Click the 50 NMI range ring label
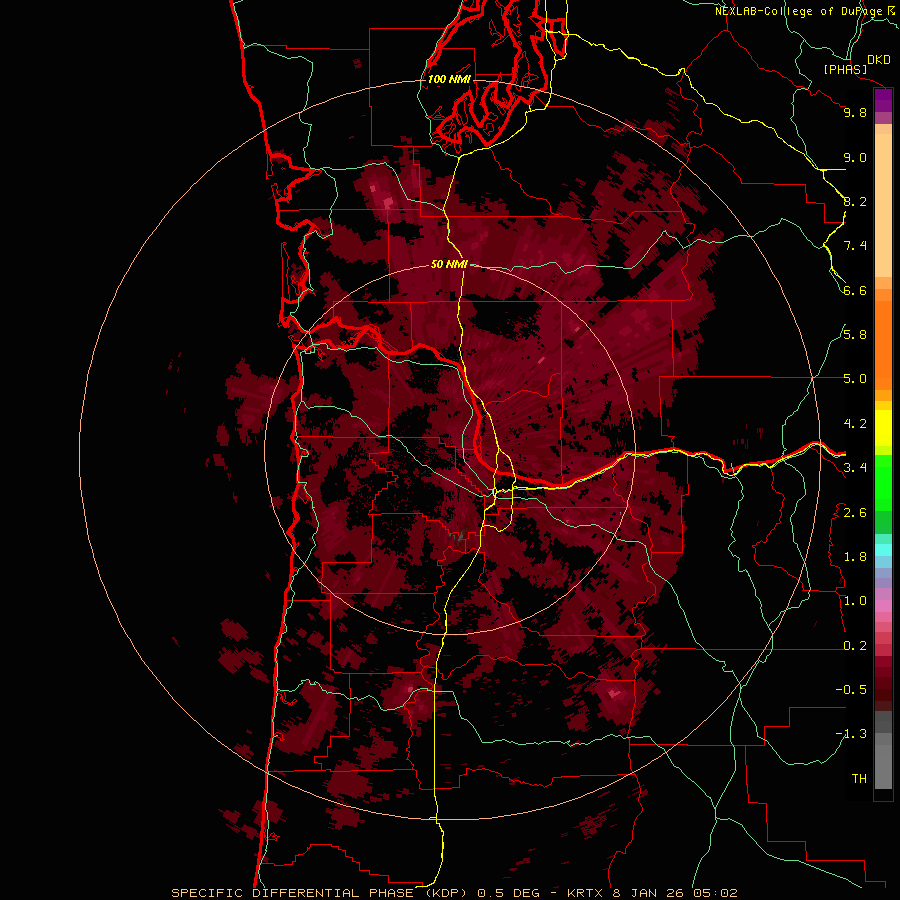This screenshot has width=900, height=900. click(x=449, y=264)
